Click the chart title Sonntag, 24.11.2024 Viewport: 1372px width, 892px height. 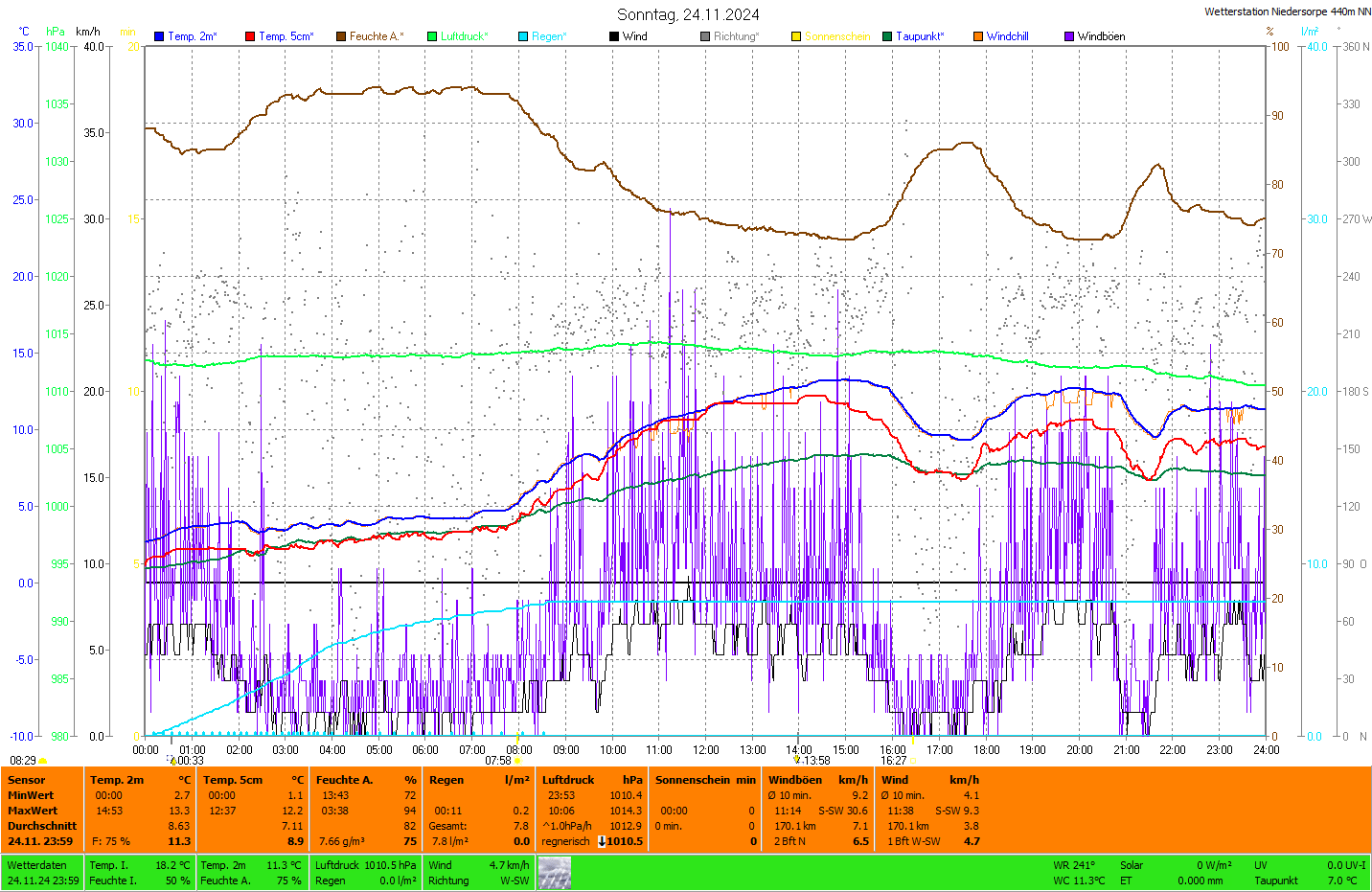[x=688, y=14]
